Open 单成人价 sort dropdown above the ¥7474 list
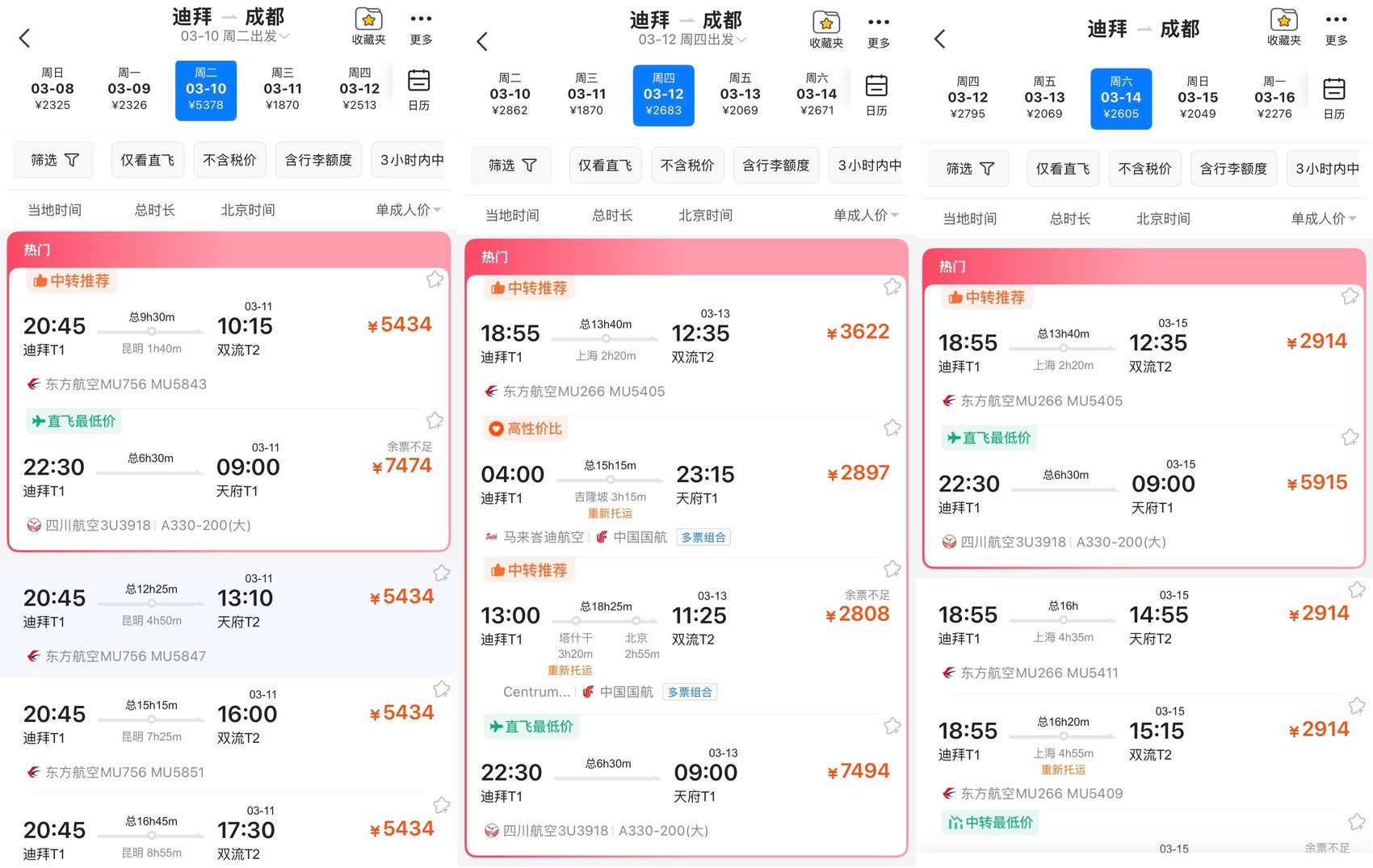This screenshot has width=1373, height=868. 408,210
